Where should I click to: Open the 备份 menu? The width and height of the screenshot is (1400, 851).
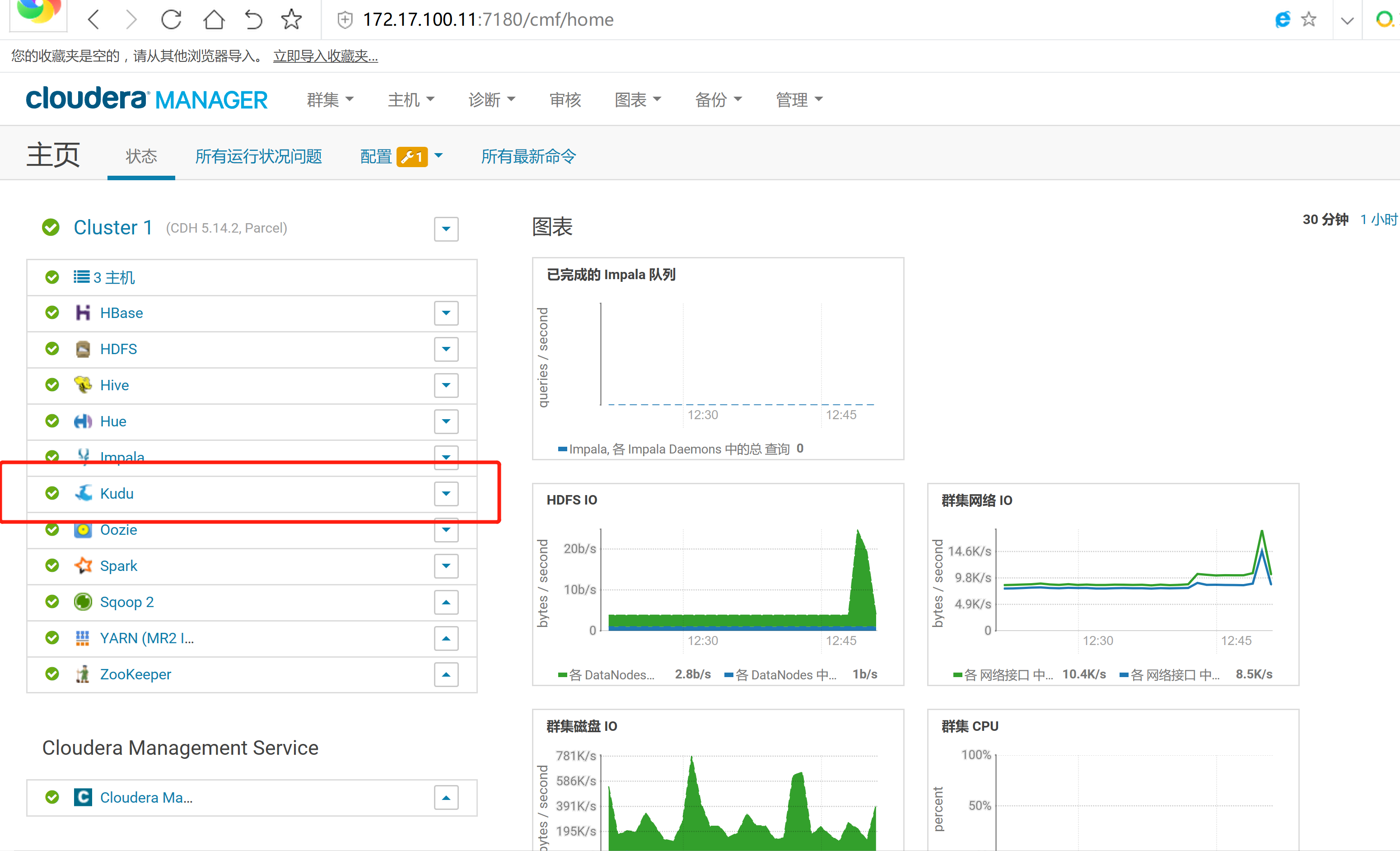point(718,100)
